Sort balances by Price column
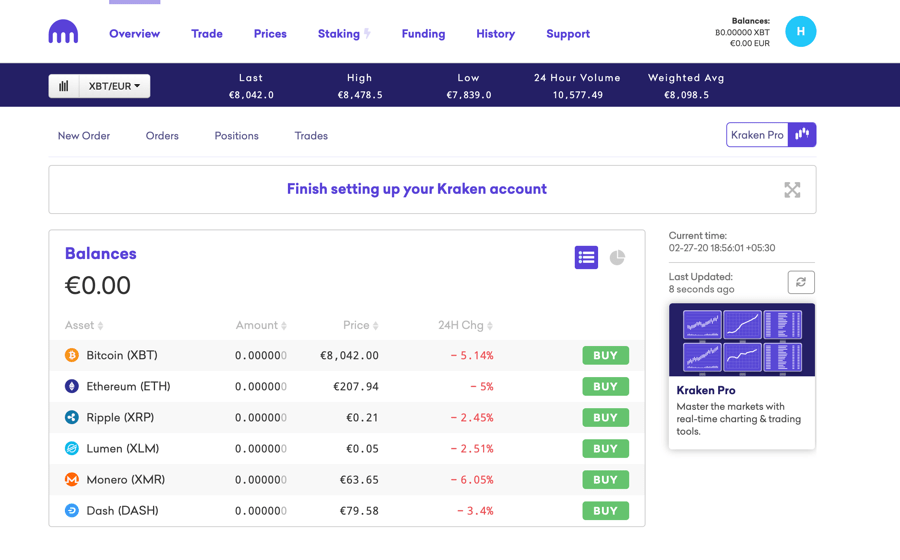The height and width of the screenshot is (560, 900). pyautogui.click(x=361, y=326)
